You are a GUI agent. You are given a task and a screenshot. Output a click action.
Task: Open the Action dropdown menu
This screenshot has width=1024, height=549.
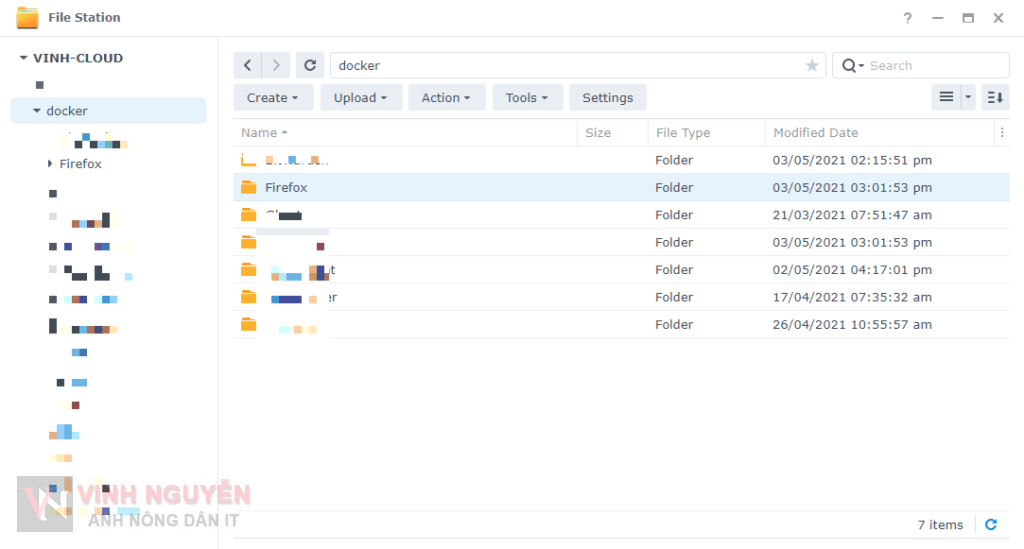[x=446, y=97]
